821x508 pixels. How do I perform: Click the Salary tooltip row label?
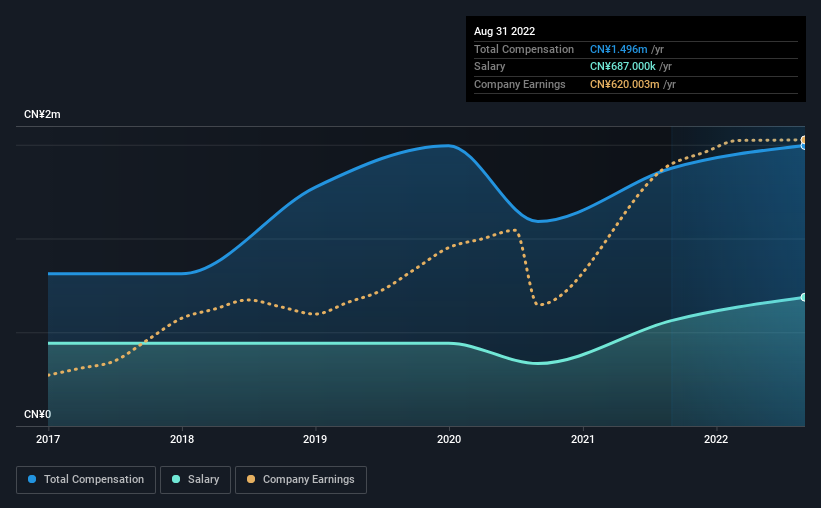pyautogui.click(x=490, y=67)
